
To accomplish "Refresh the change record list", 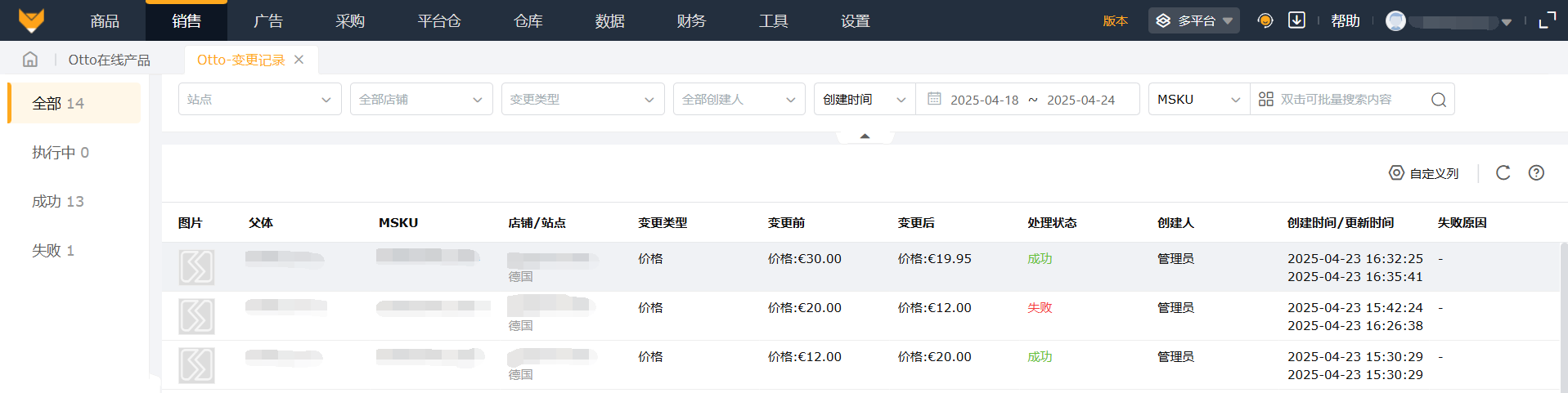I will [1503, 173].
